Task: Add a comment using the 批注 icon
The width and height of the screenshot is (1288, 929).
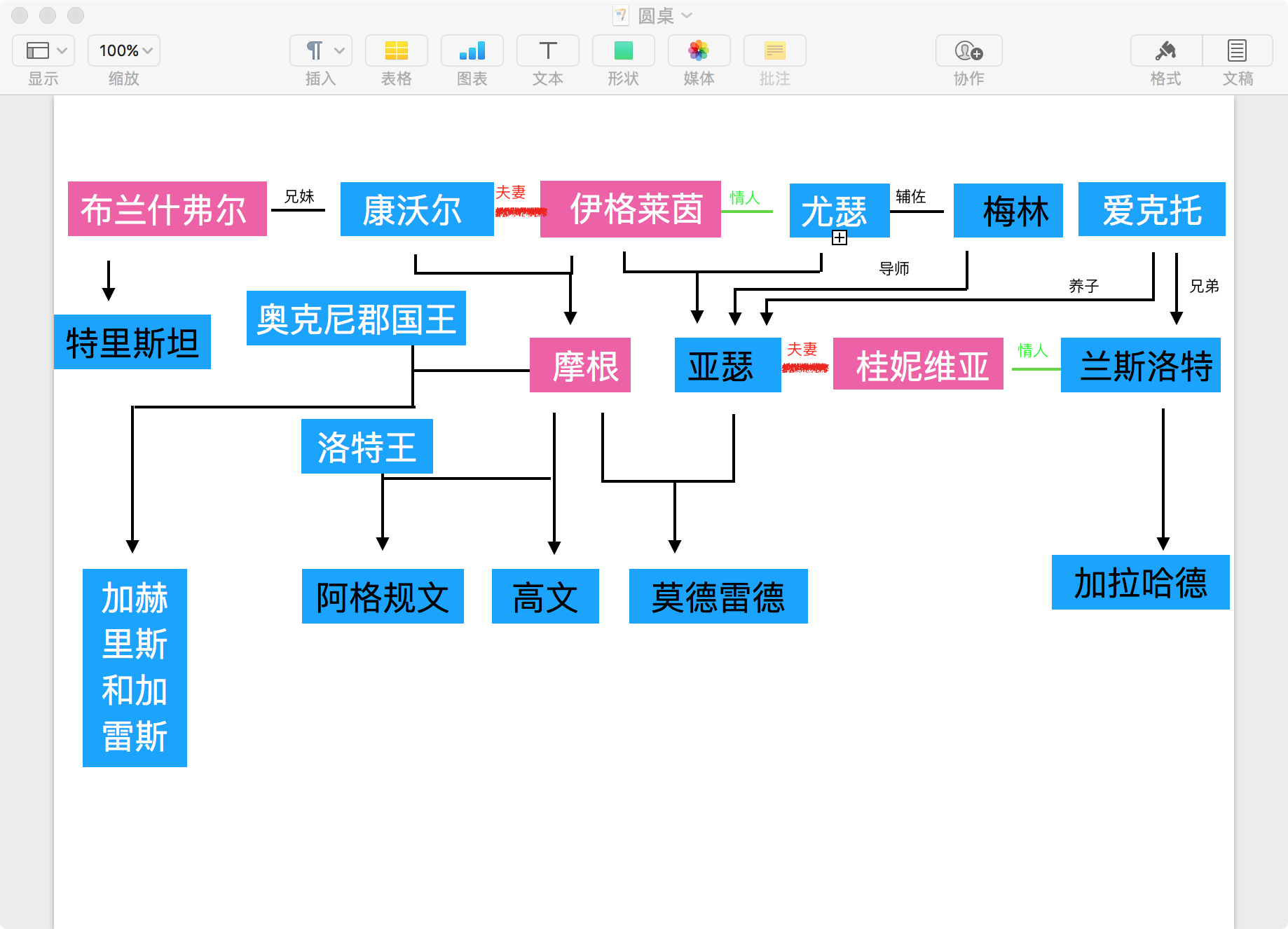Action: coord(774,50)
